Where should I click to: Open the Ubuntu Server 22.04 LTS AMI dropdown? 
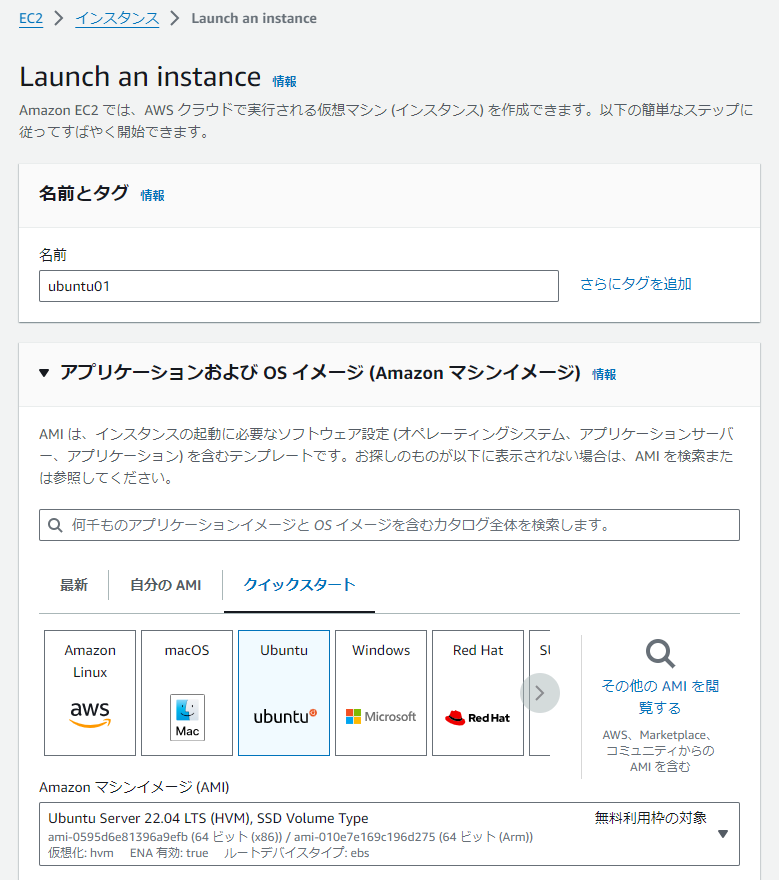pyautogui.click(x=389, y=834)
